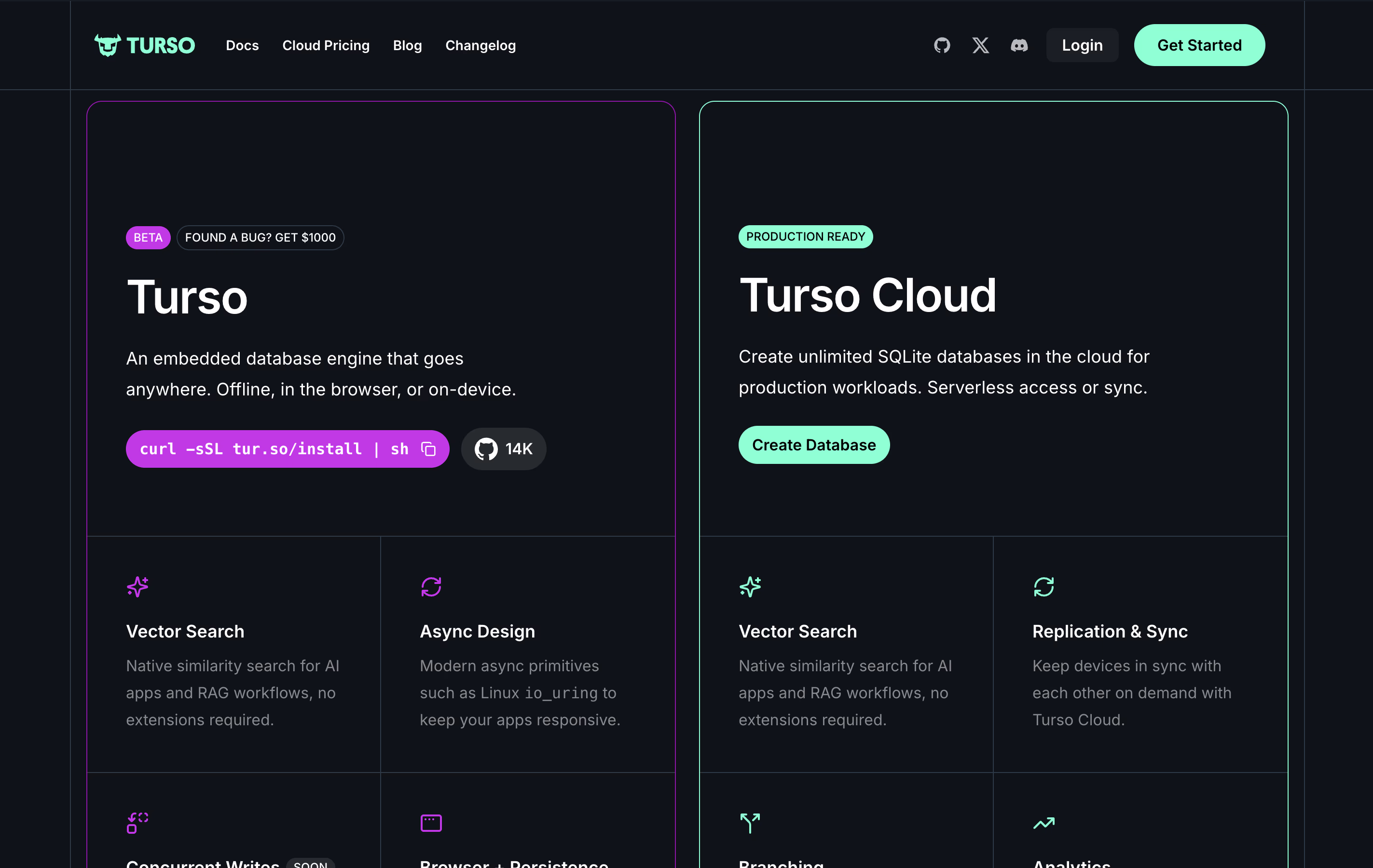Click the Concurrent Writes icon

click(x=137, y=823)
